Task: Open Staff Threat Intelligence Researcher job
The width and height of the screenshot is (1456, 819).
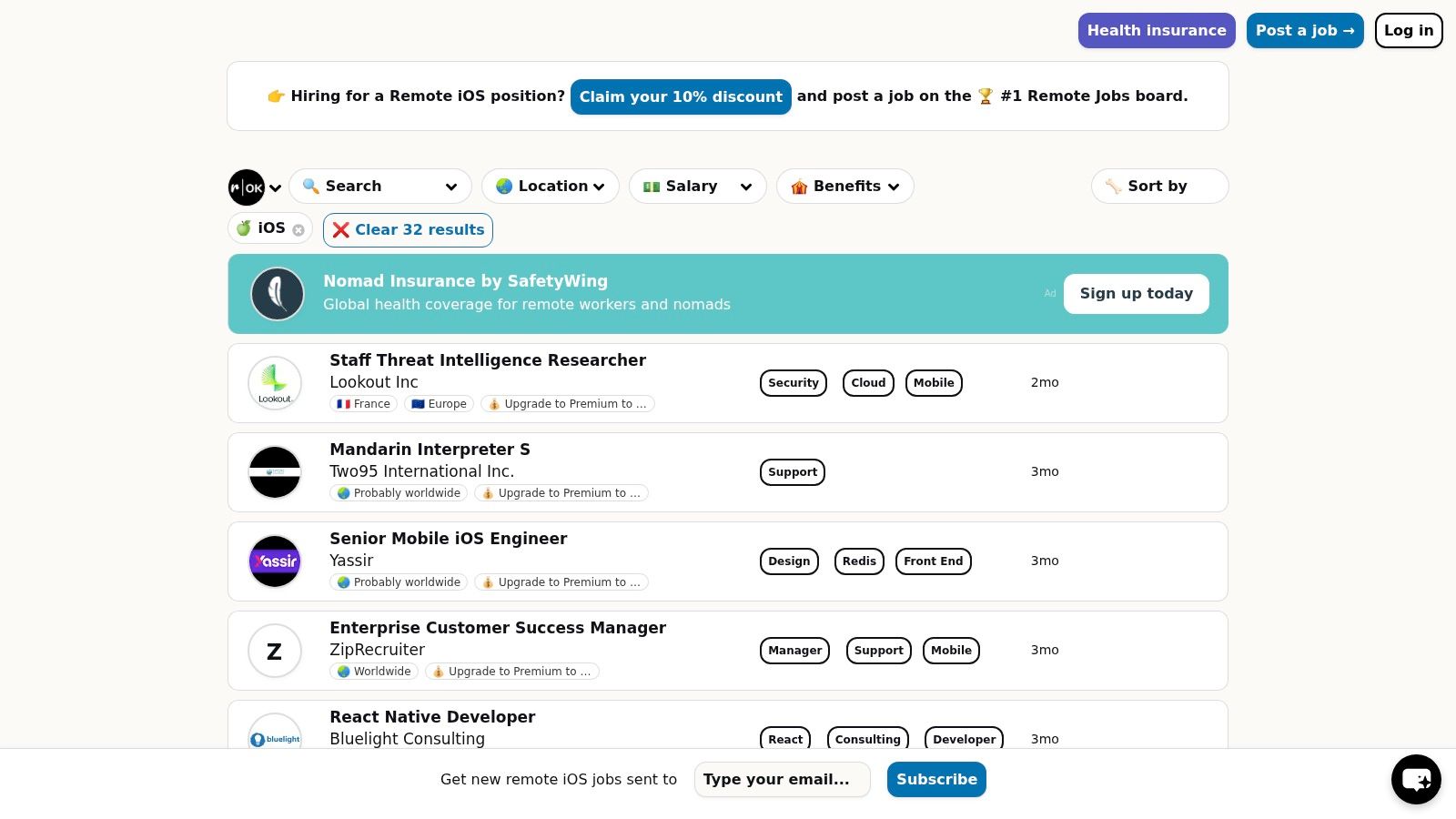Action: [x=488, y=360]
